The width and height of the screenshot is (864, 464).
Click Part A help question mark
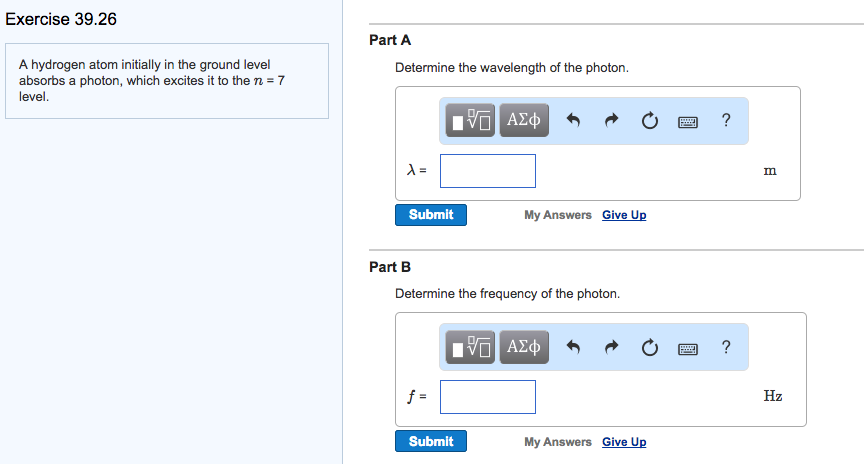726,121
